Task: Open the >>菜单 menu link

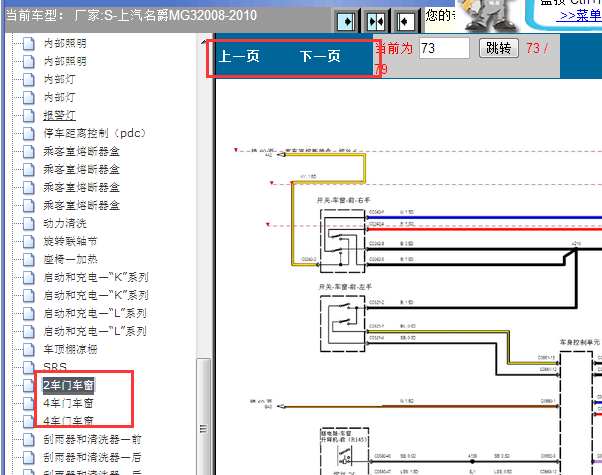Action: tap(580, 16)
